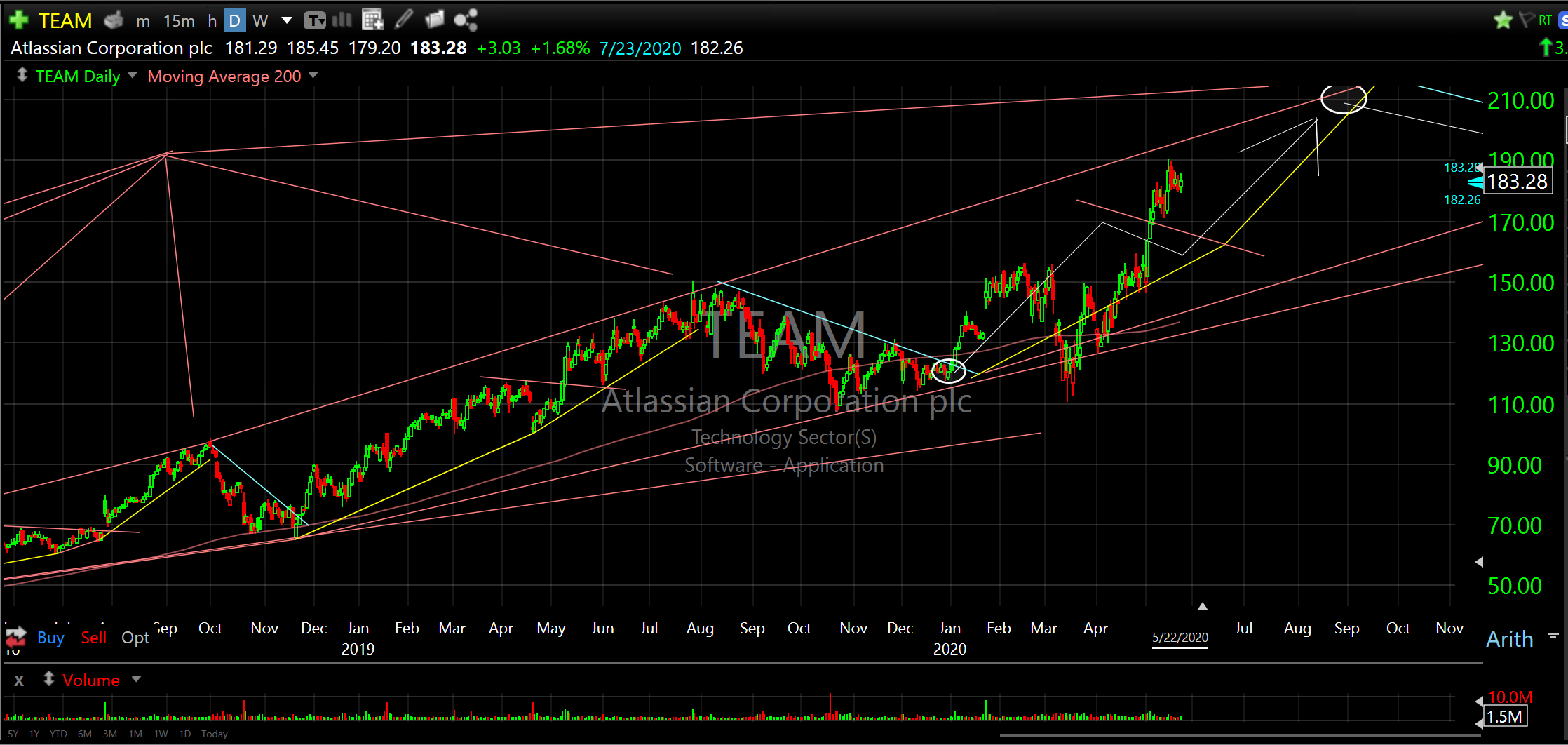This screenshot has height=745, width=1568.
Task: Click the green star favorite icon
Action: coord(1502,20)
